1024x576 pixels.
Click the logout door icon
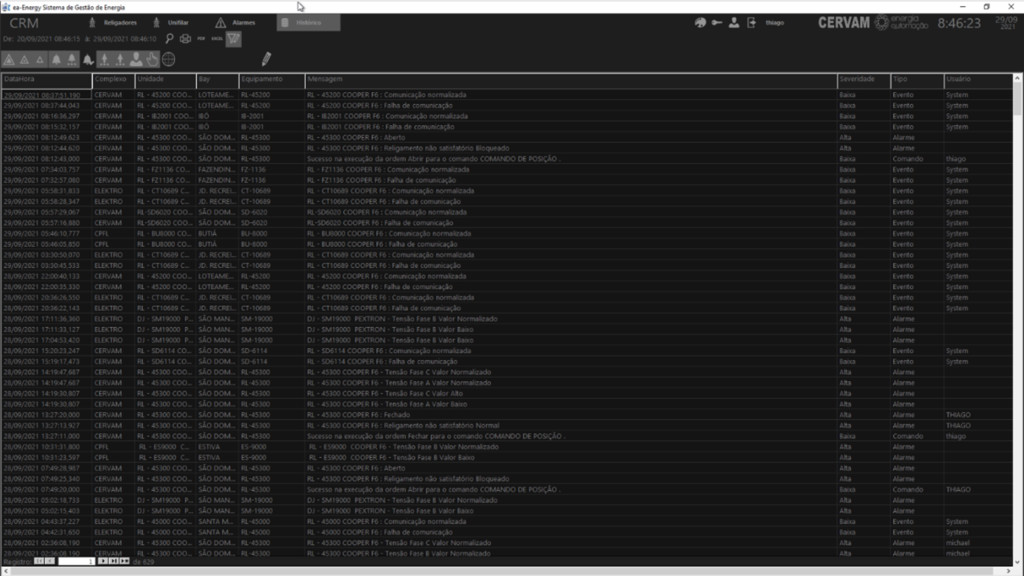coord(751,22)
